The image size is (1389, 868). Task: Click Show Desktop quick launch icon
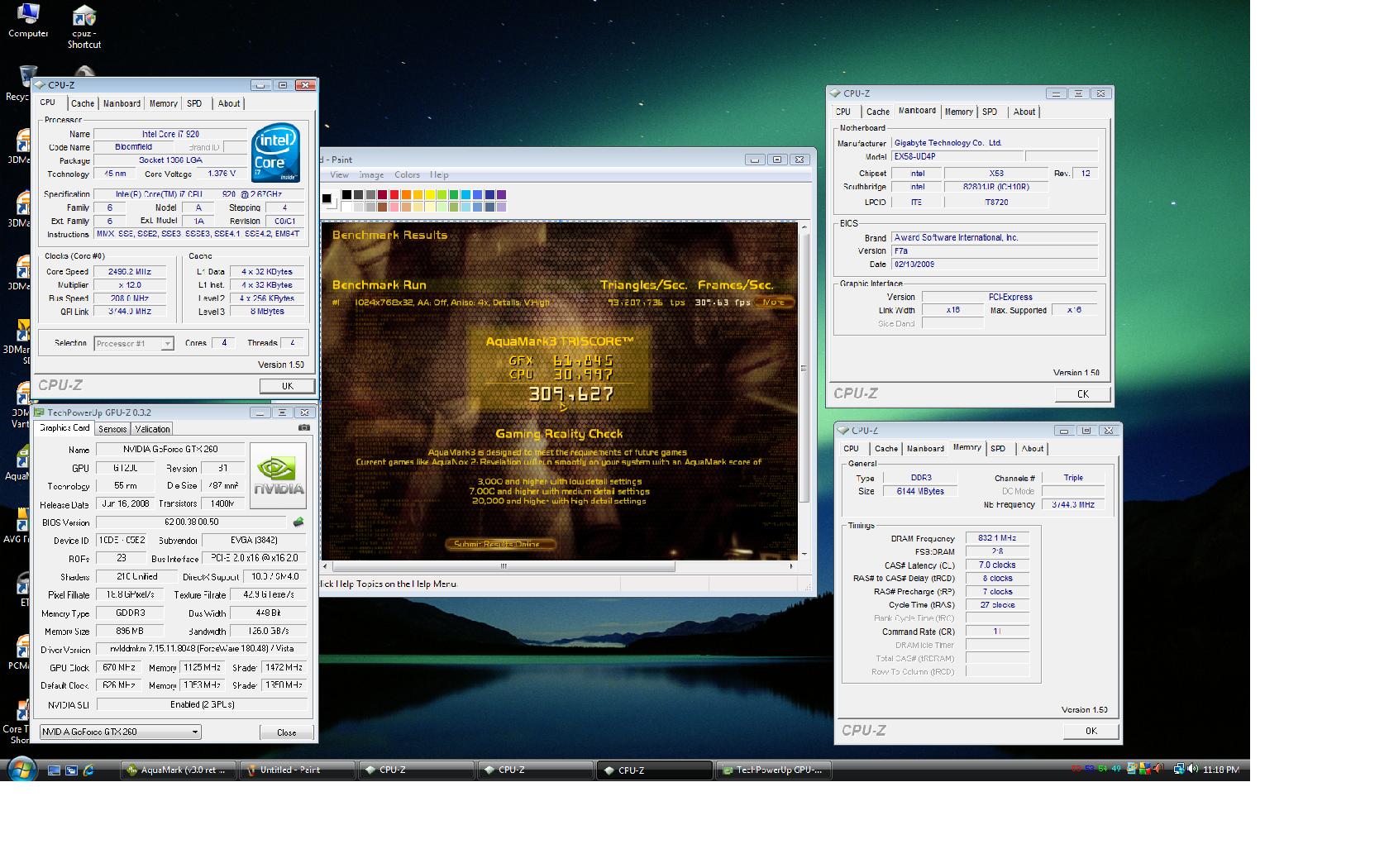(55, 770)
